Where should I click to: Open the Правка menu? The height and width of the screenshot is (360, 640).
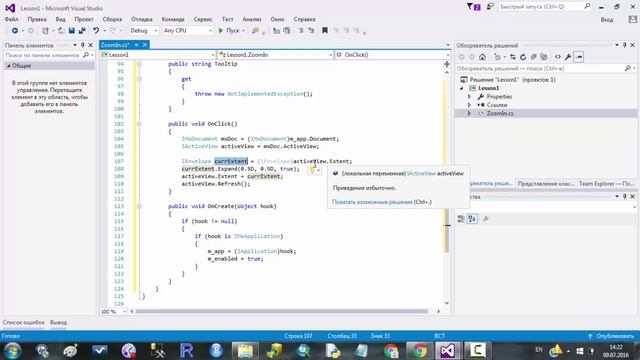(37, 19)
